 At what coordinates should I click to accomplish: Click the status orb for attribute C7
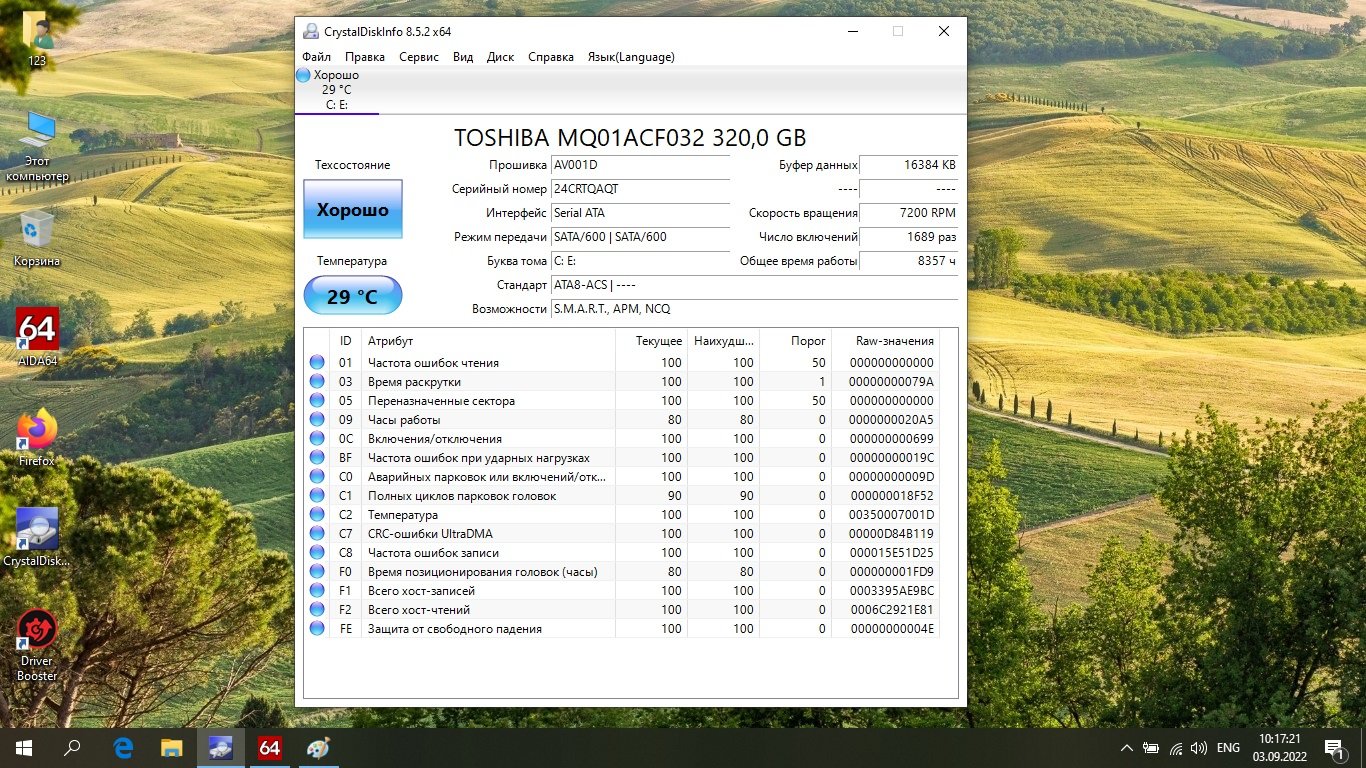tap(317, 534)
